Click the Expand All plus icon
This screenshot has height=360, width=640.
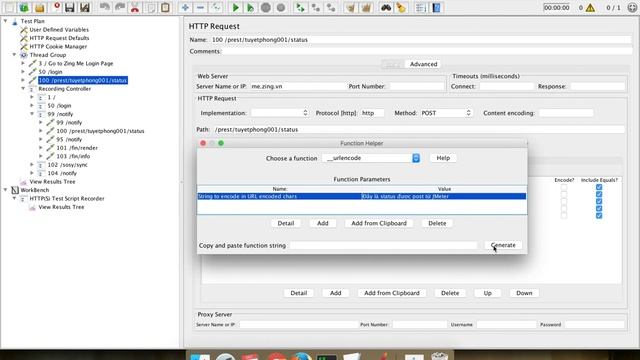click(x=185, y=7)
